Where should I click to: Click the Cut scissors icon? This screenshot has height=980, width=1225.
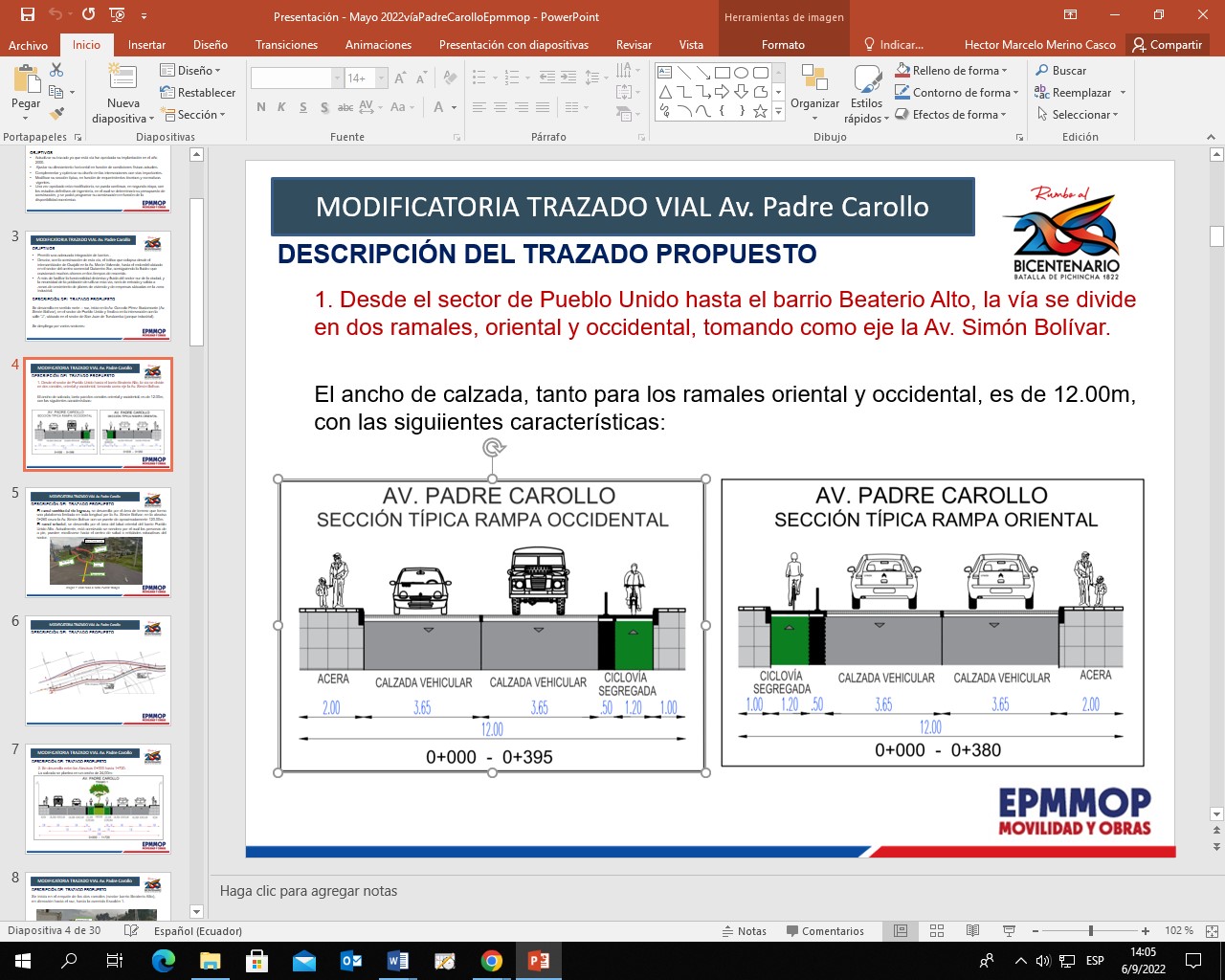56,71
